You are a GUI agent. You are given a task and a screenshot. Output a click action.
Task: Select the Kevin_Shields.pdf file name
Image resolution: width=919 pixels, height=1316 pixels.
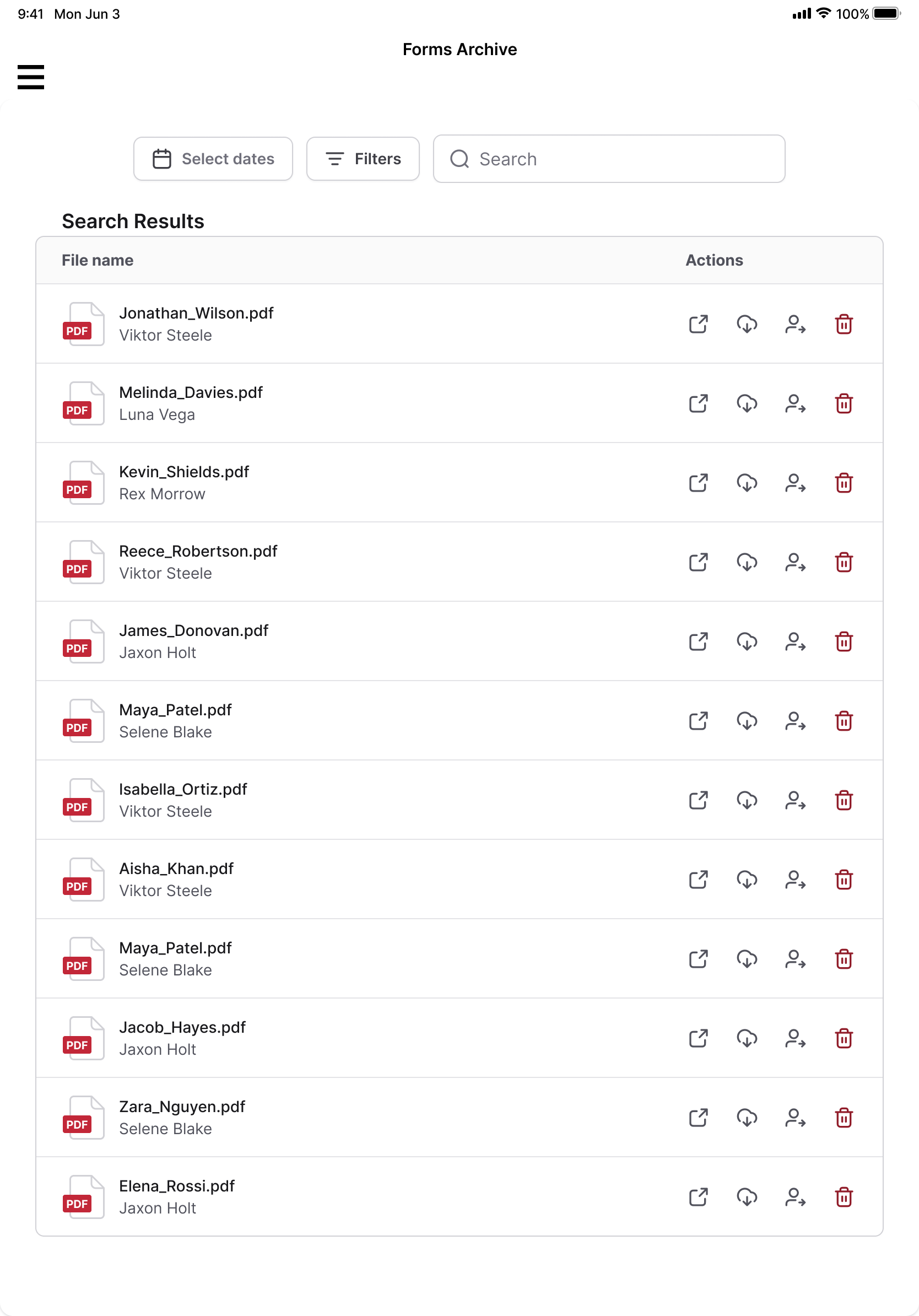click(x=184, y=472)
